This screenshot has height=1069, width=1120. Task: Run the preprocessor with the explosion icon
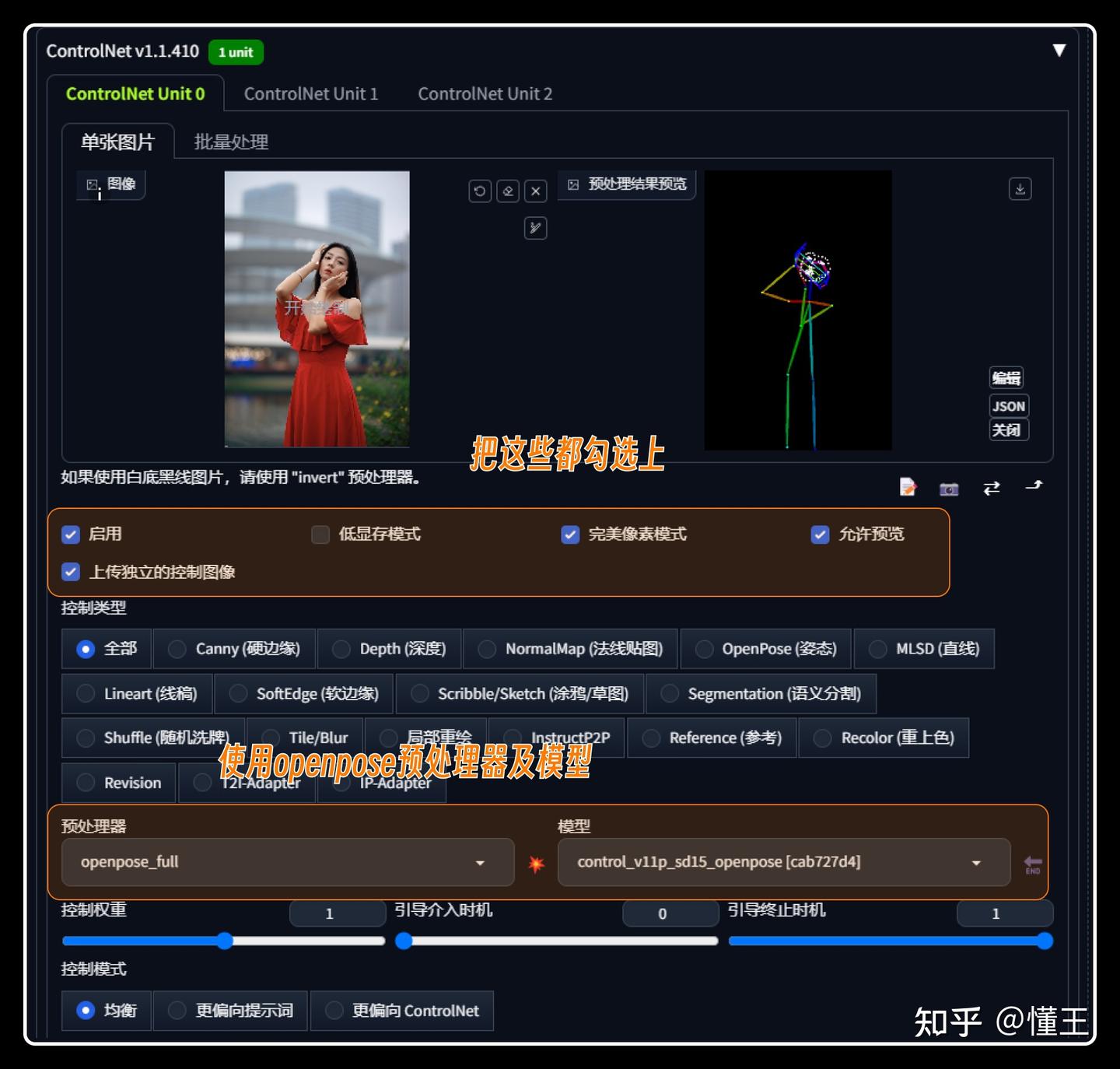click(x=536, y=862)
